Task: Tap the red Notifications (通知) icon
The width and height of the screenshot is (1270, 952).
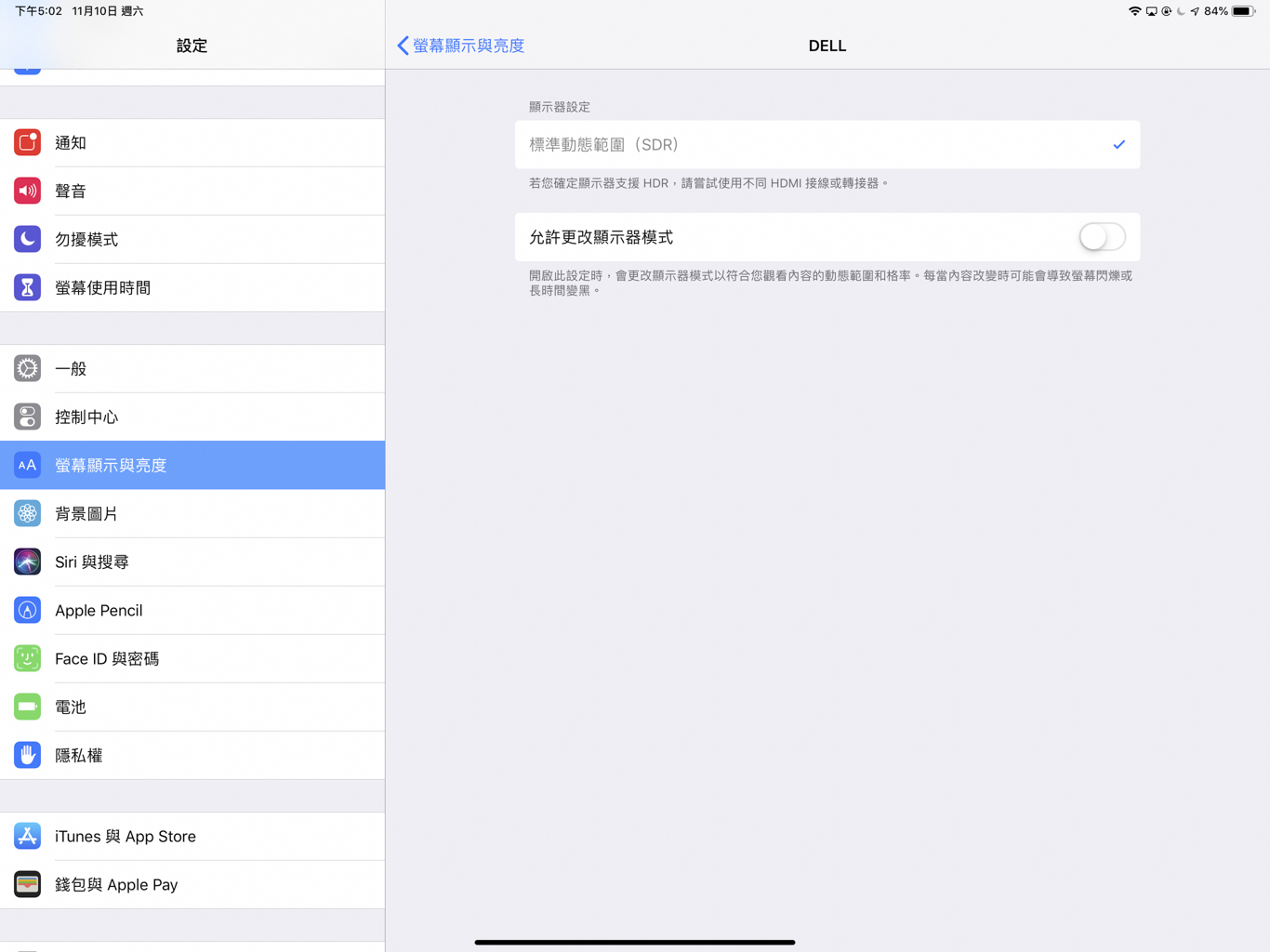Action: coord(27,142)
